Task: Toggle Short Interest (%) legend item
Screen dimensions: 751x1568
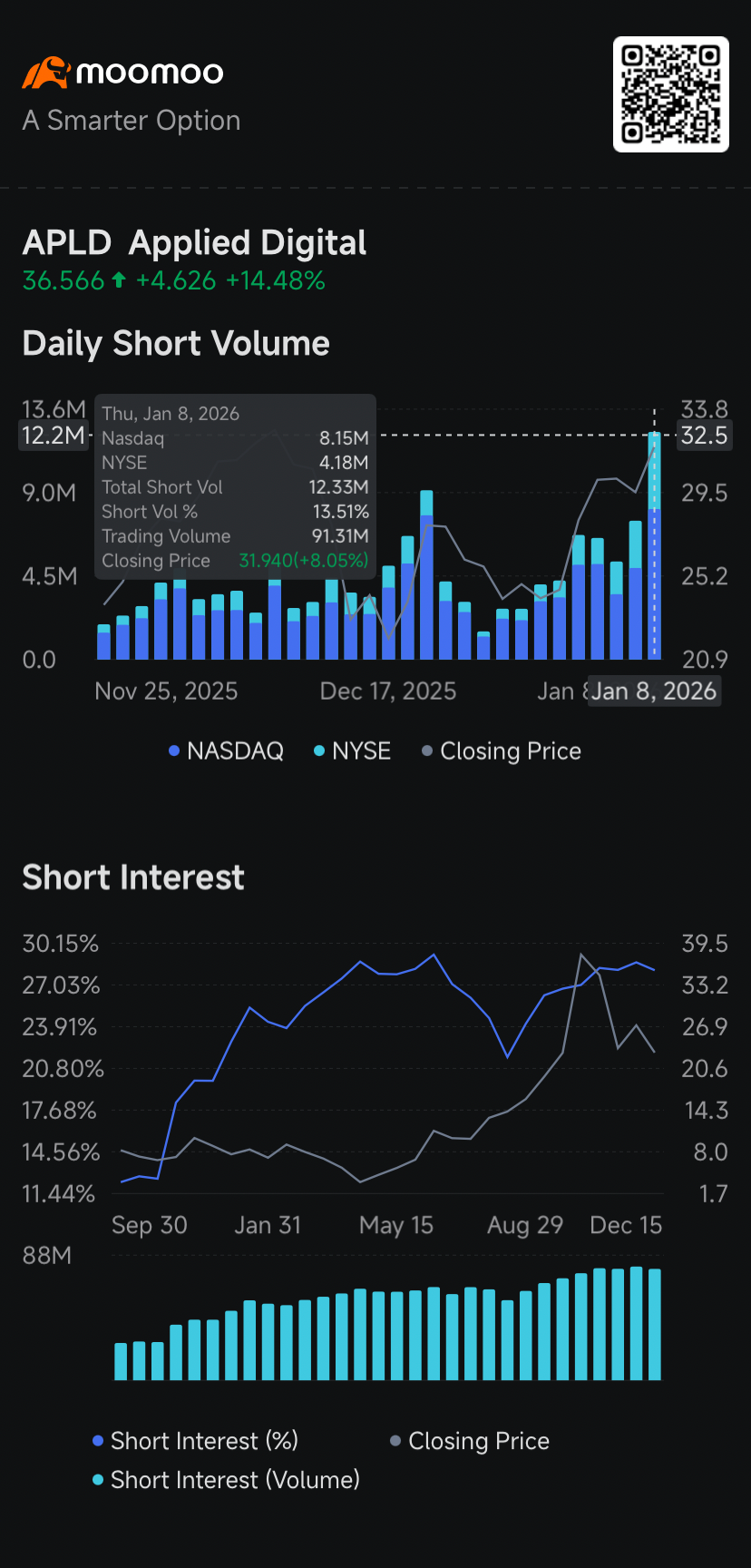Action: pyautogui.click(x=195, y=1441)
